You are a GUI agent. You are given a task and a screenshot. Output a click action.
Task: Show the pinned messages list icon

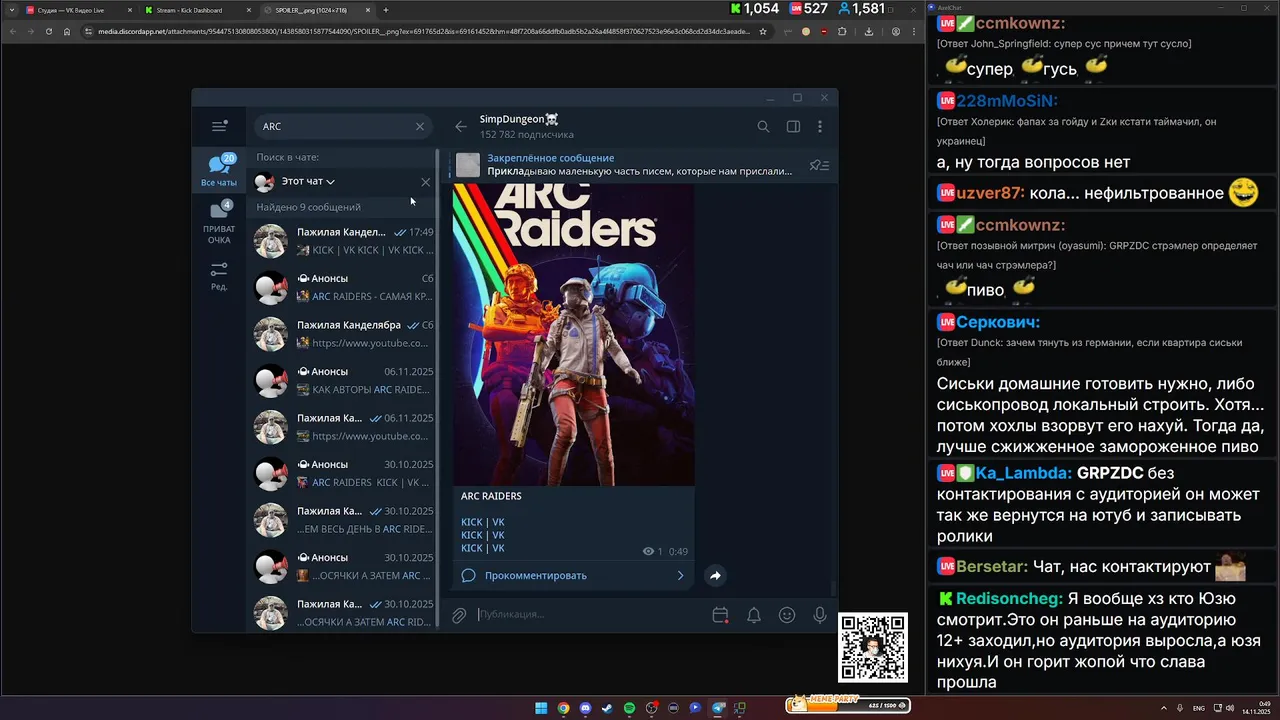pos(819,165)
